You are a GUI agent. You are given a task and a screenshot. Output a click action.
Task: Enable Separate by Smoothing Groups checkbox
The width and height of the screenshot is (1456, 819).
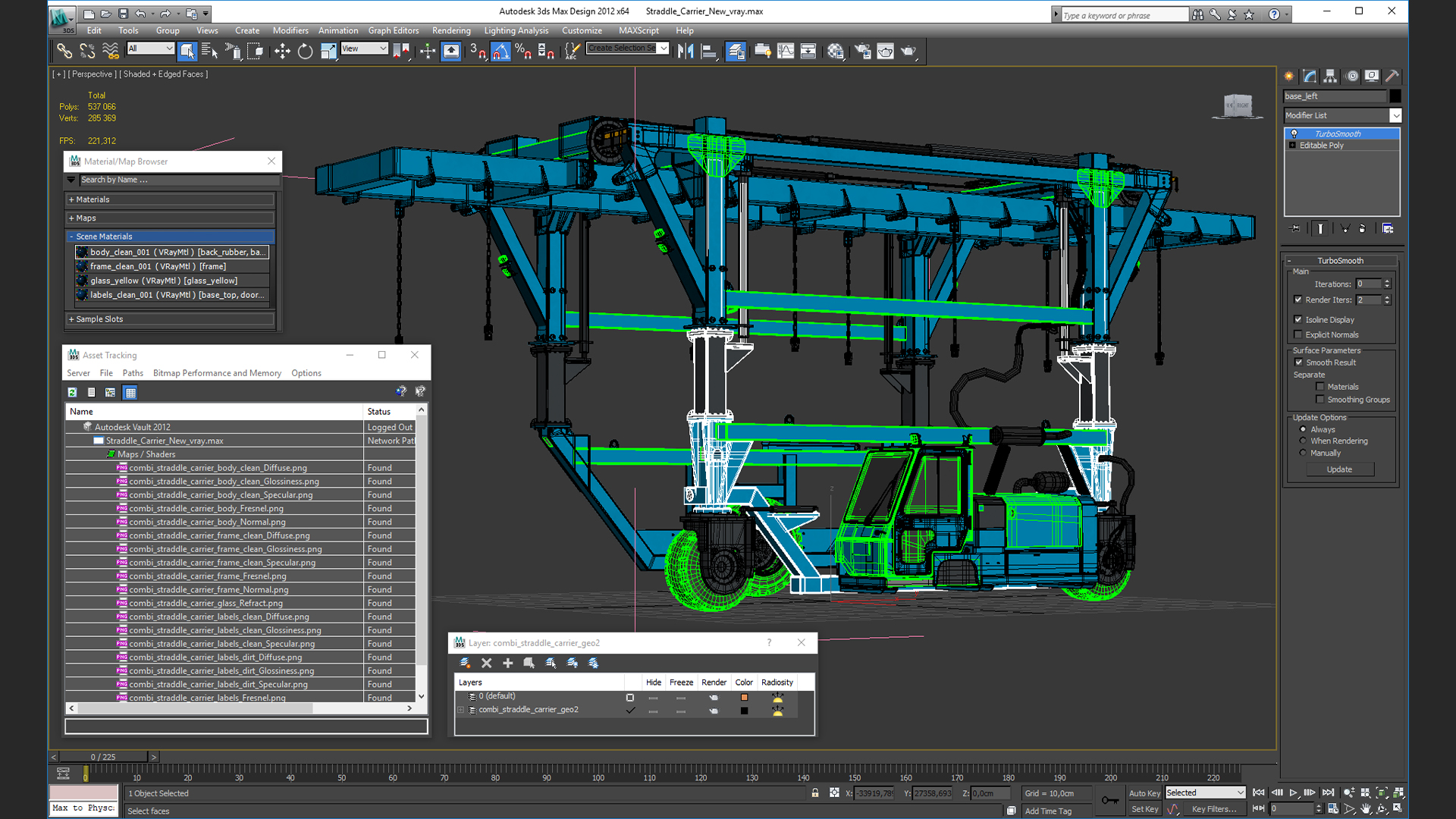click(1320, 400)
